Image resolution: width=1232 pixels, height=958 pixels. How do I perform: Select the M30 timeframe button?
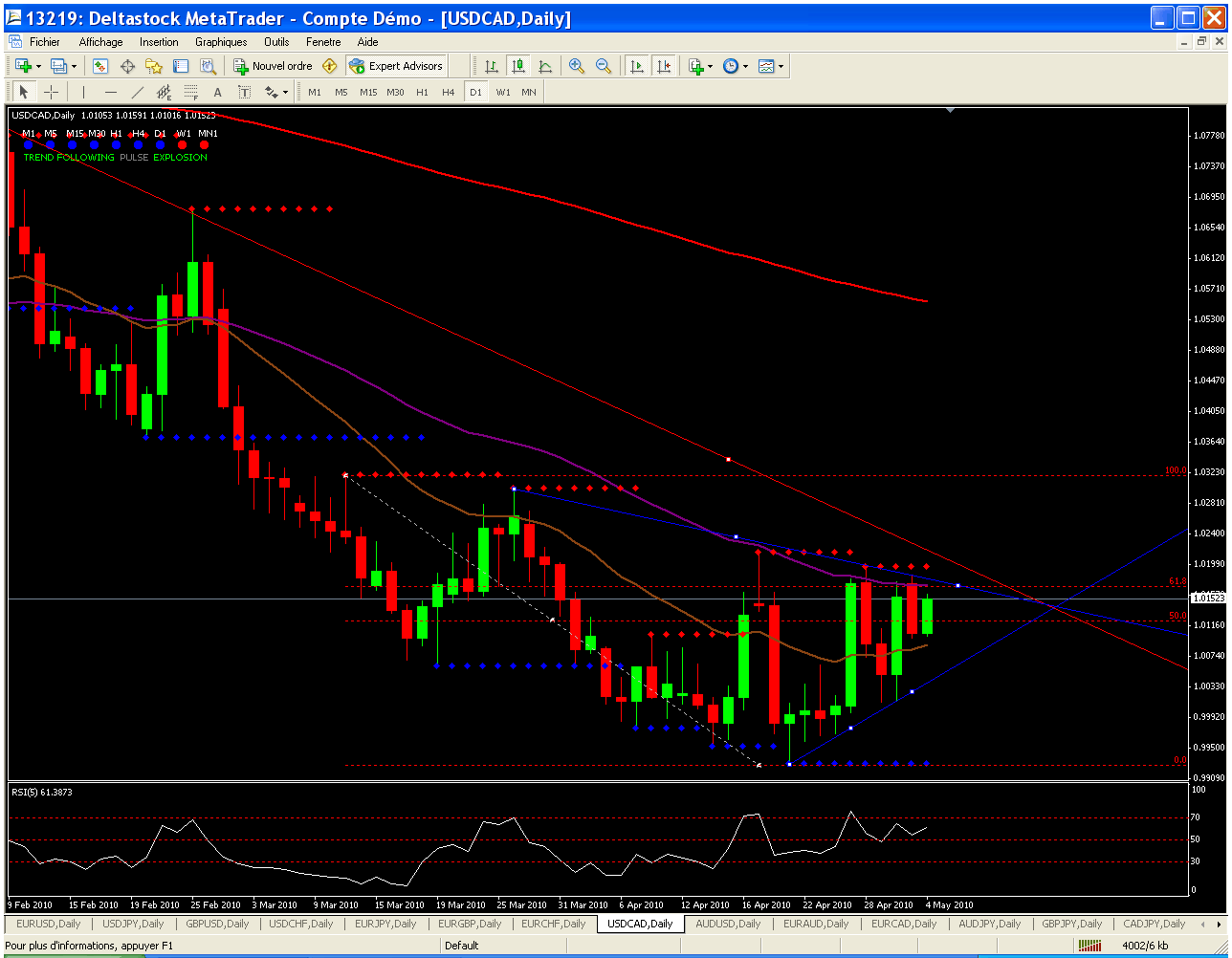(395, 92)
